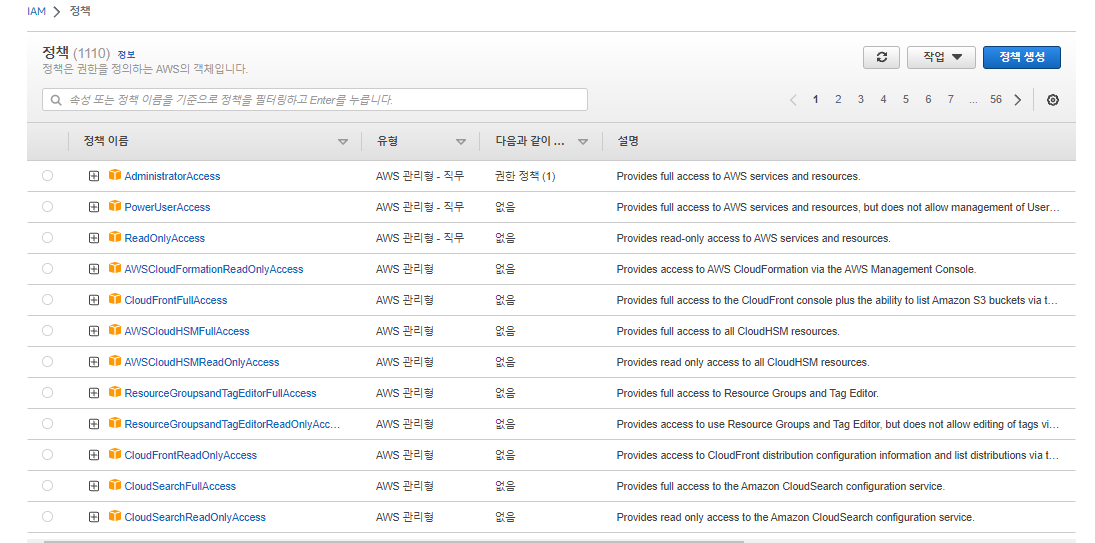
Task: Go to page 6 of policies
Action: point(928,100)
